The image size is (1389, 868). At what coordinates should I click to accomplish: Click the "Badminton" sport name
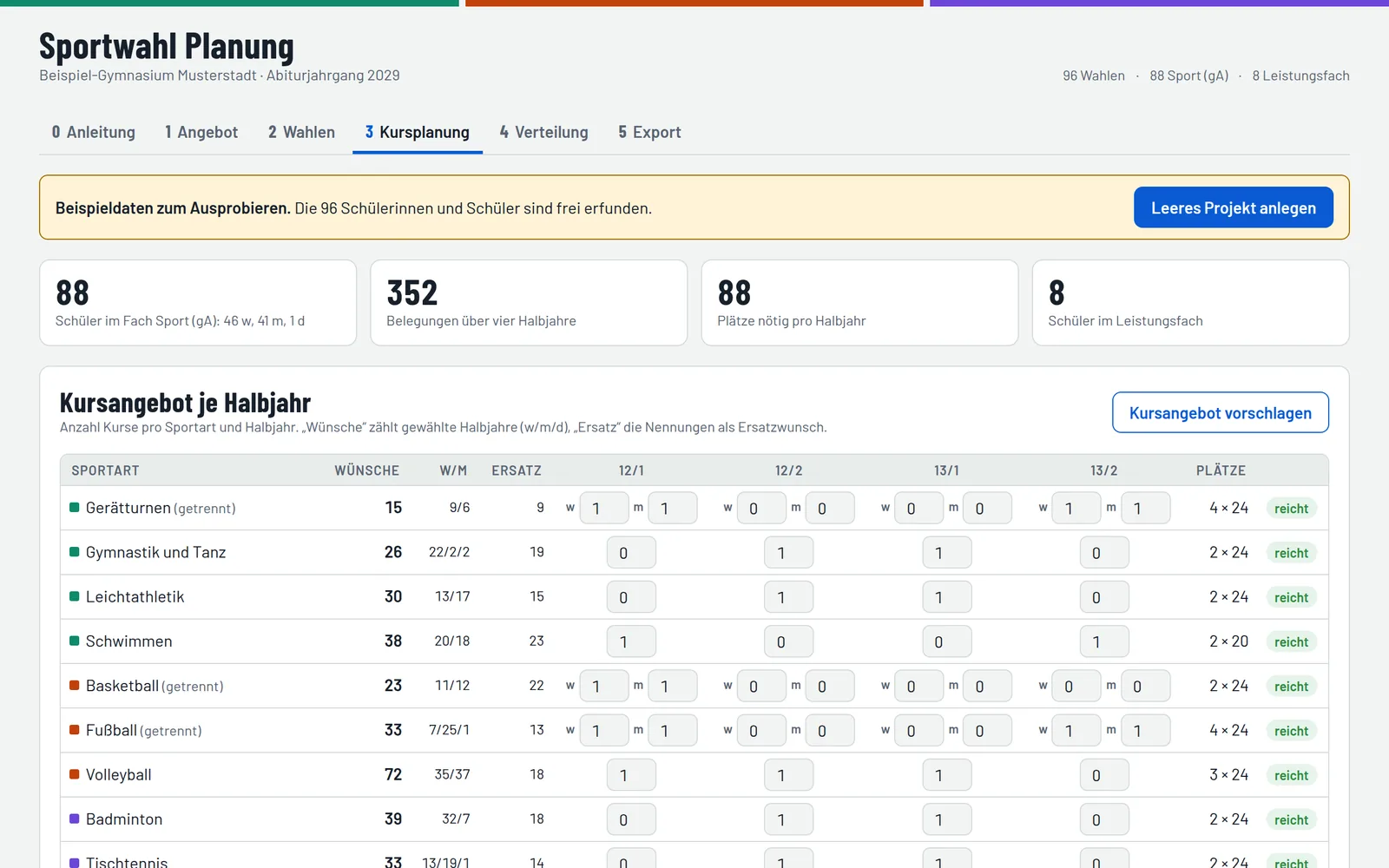coord(124,819)
